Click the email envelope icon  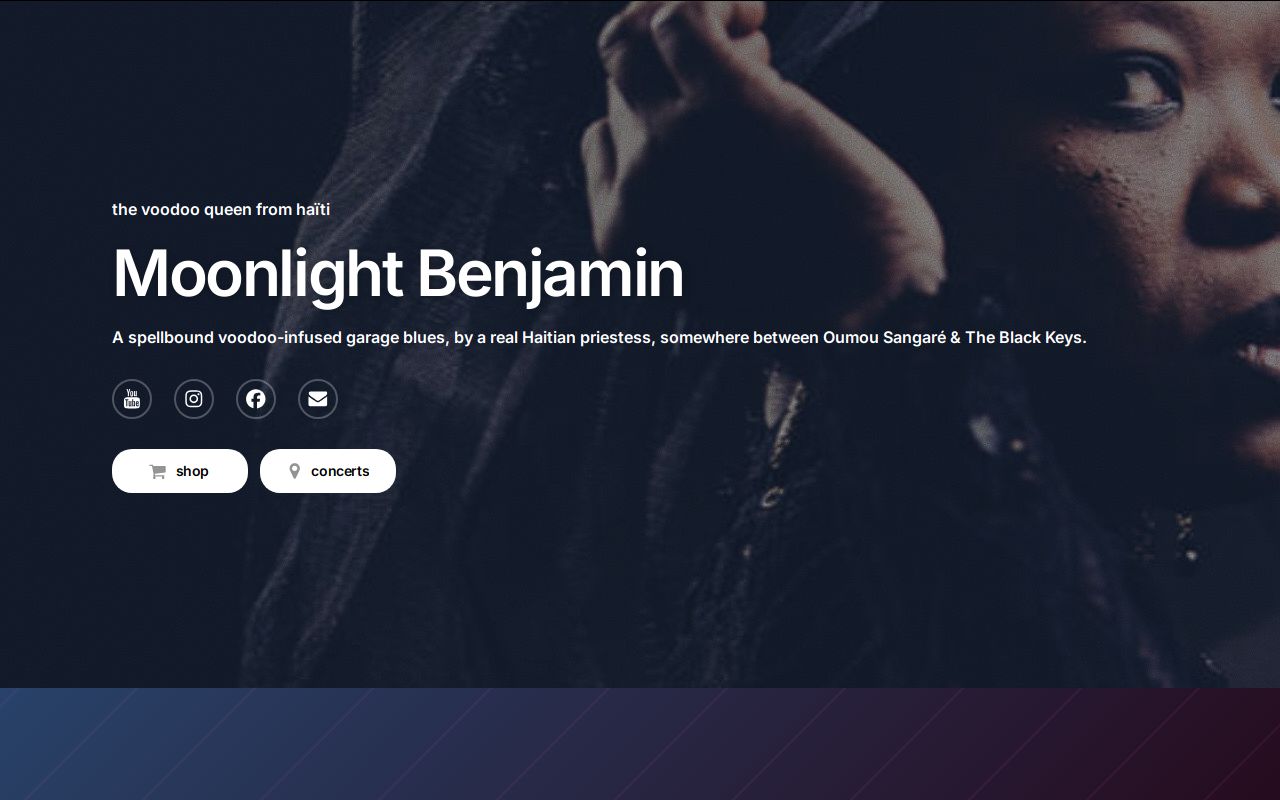pos(318,399)
